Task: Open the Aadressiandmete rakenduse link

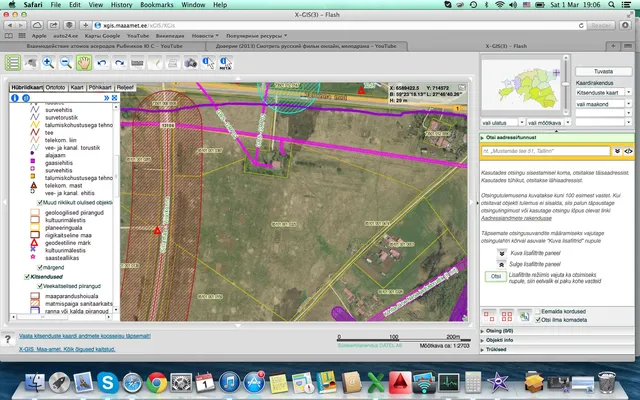Action: tap(516, 218)
